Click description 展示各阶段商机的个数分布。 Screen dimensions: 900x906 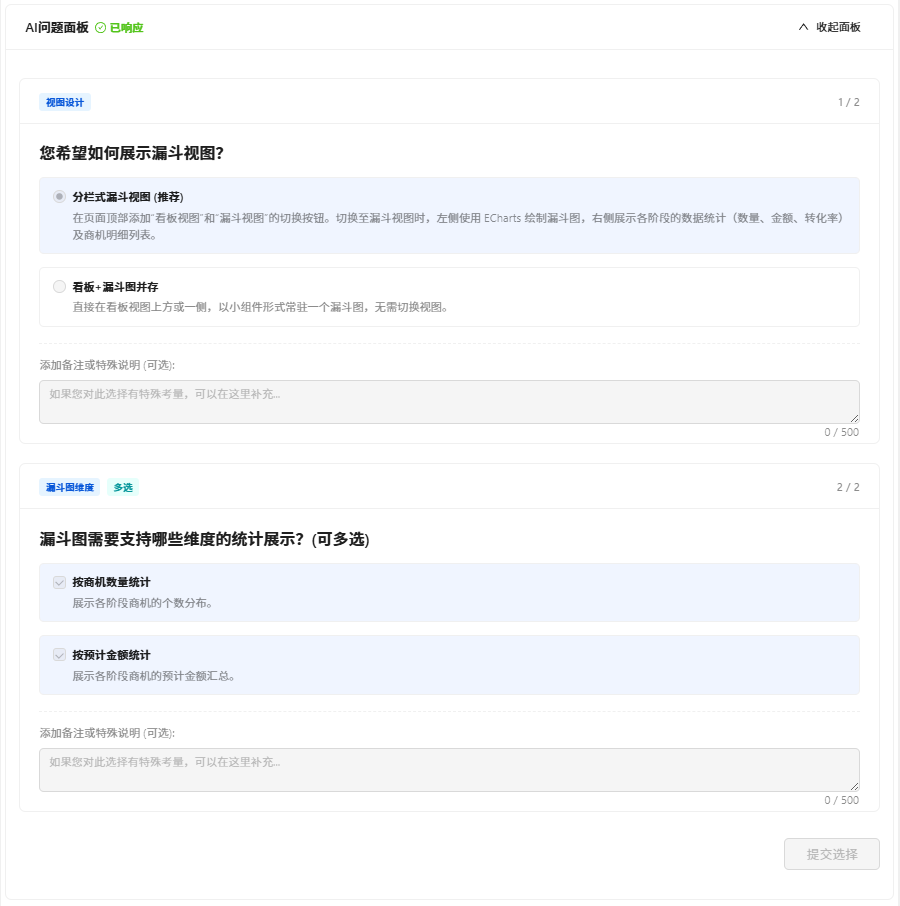coord(142,603)
